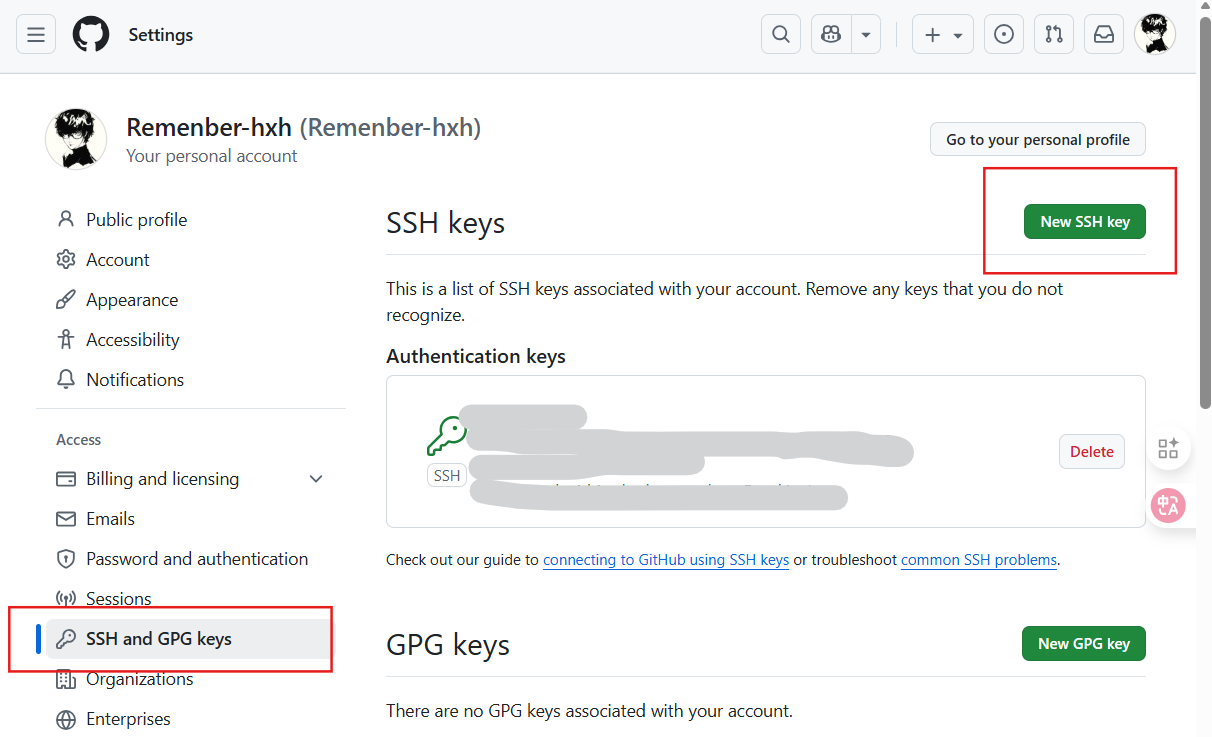1212x737 pixels.
Task: Collapse the Billing and licensing section
Action: (315, 479)
